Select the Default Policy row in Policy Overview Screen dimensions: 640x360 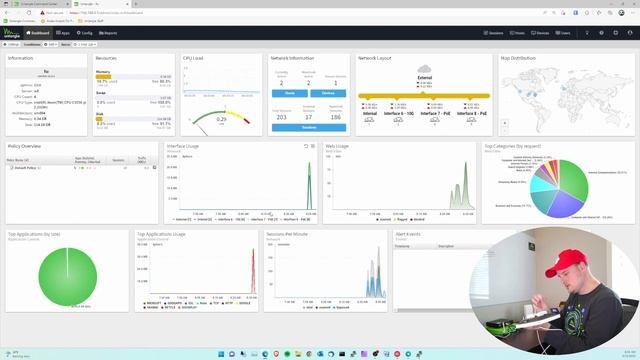point(82,168)
